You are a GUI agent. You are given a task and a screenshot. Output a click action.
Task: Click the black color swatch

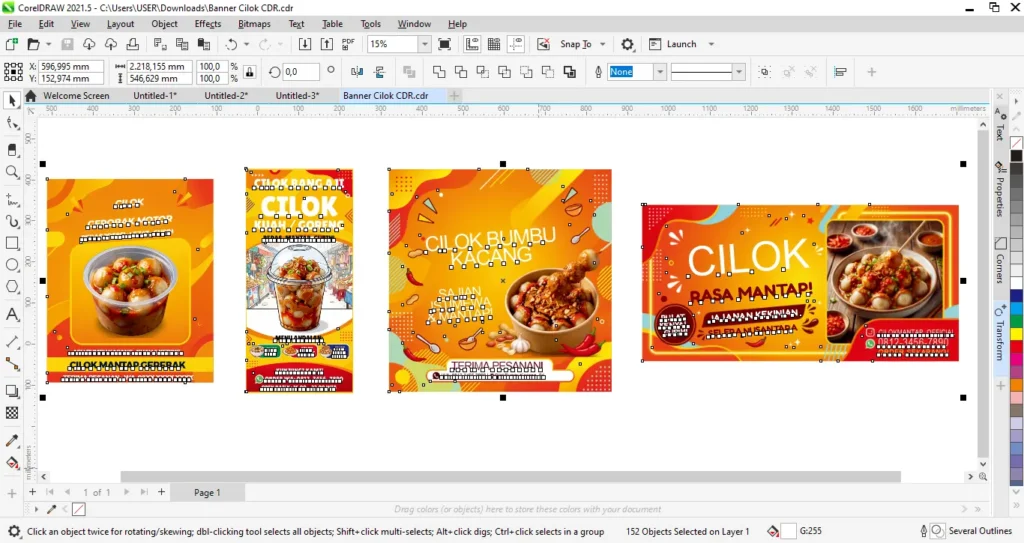pyautogui.click(x=1016, y=156)
